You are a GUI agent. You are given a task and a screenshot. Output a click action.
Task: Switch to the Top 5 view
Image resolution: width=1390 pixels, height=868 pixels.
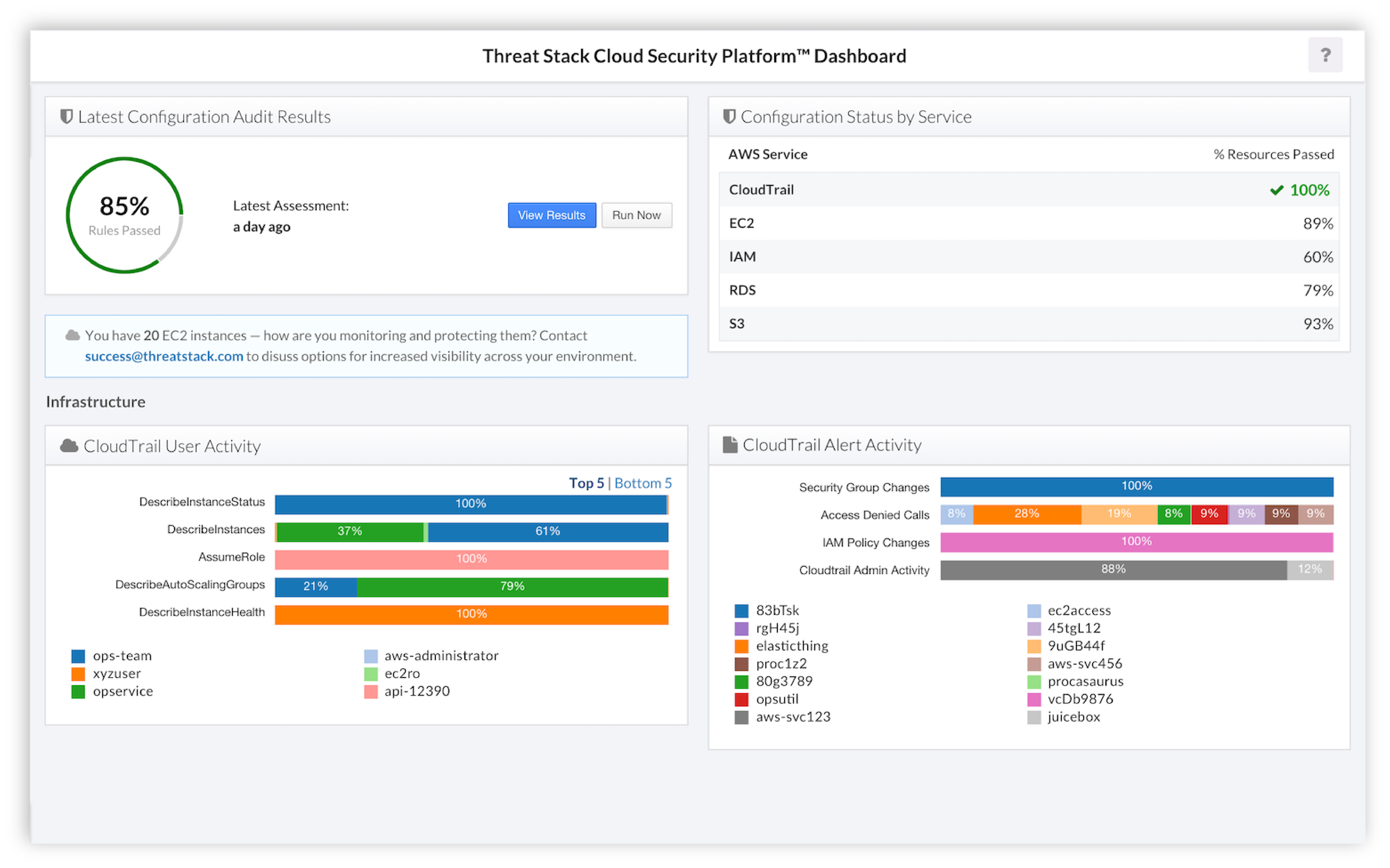point(586,483)
